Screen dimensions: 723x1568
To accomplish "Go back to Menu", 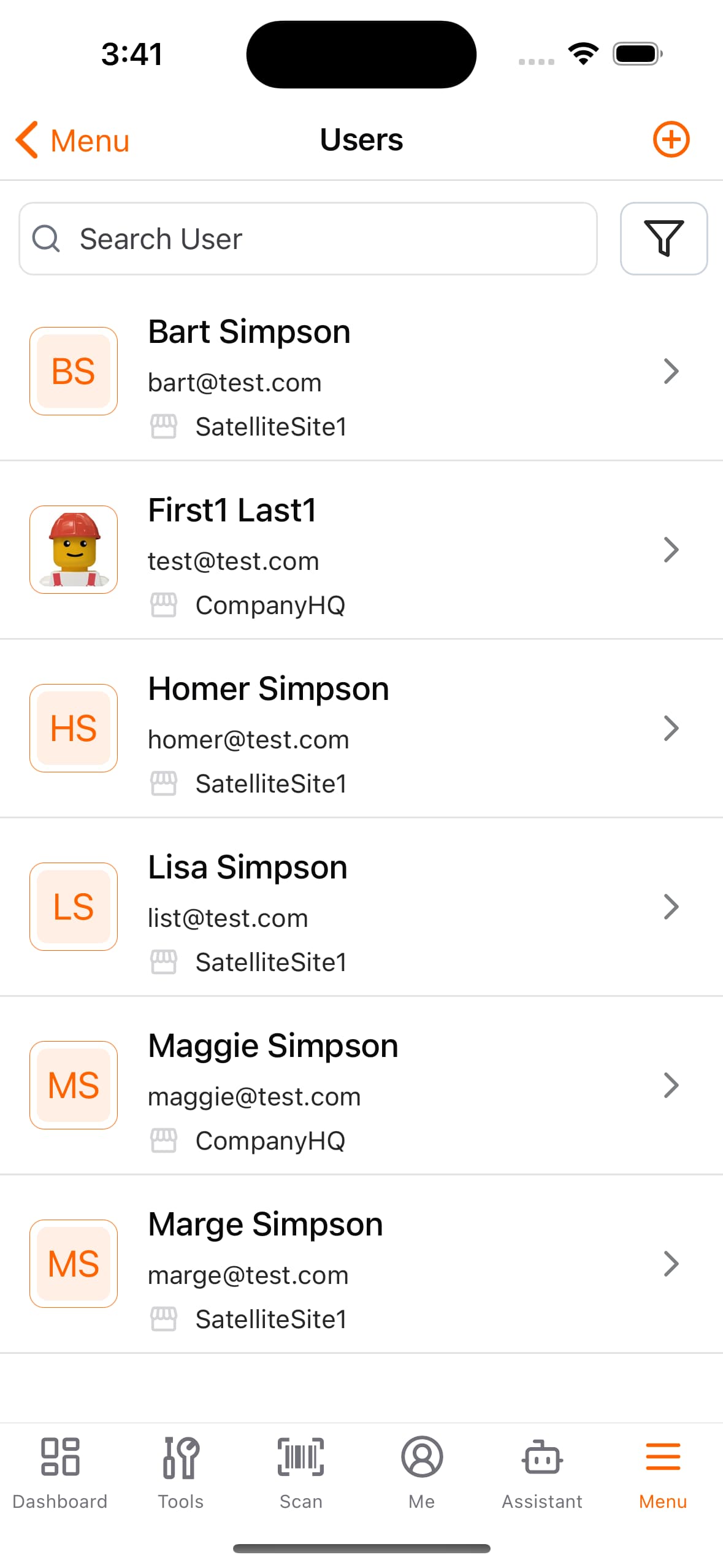I will click(72, 140).
